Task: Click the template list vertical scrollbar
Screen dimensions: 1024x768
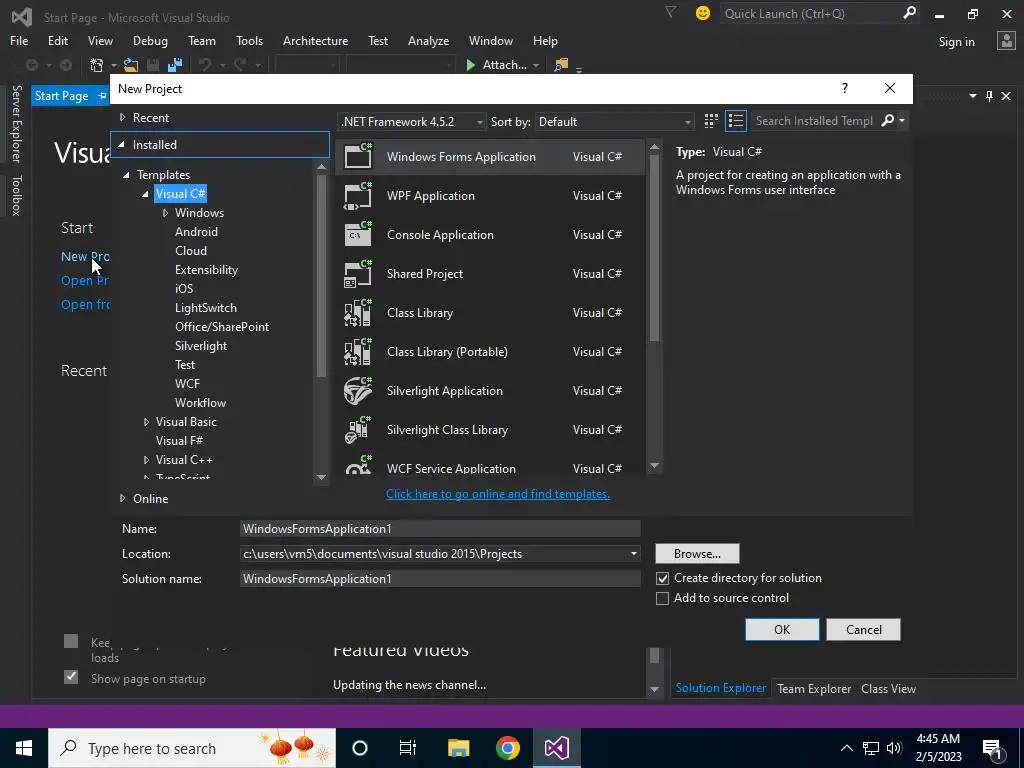Action: click(x=654, y=248)
